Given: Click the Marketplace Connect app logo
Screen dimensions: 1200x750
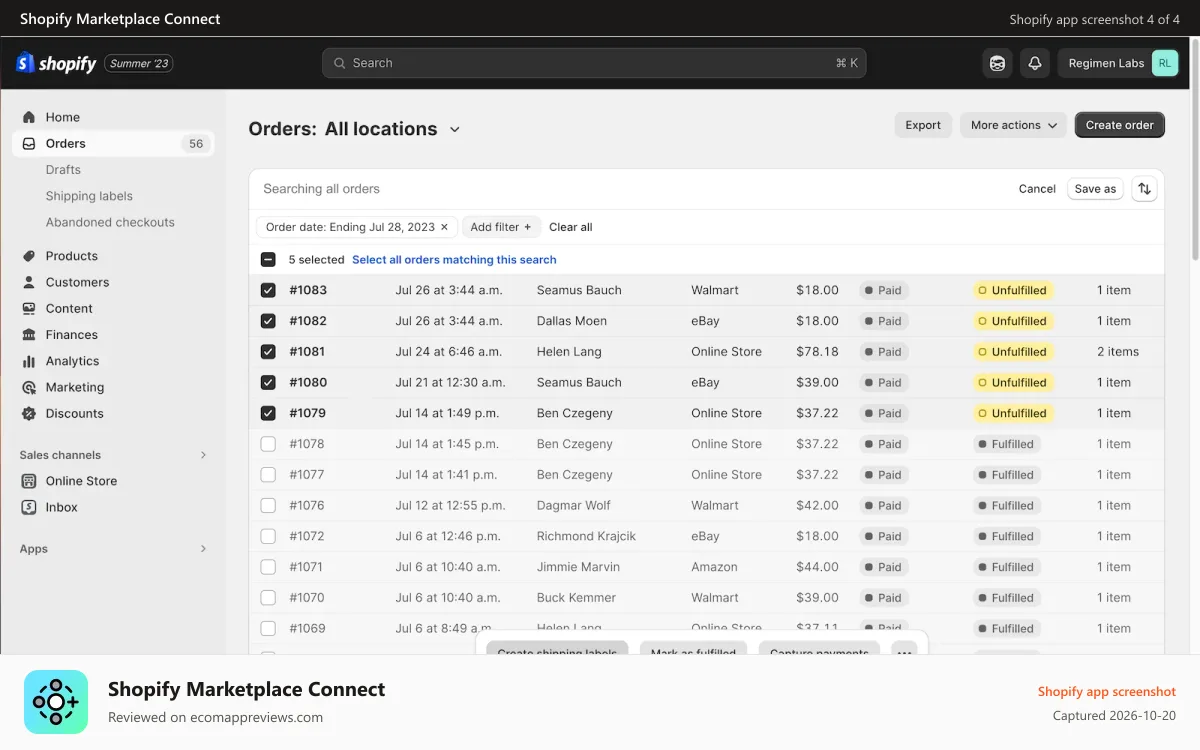Looking at the screenshot, I should click(56, 702).
